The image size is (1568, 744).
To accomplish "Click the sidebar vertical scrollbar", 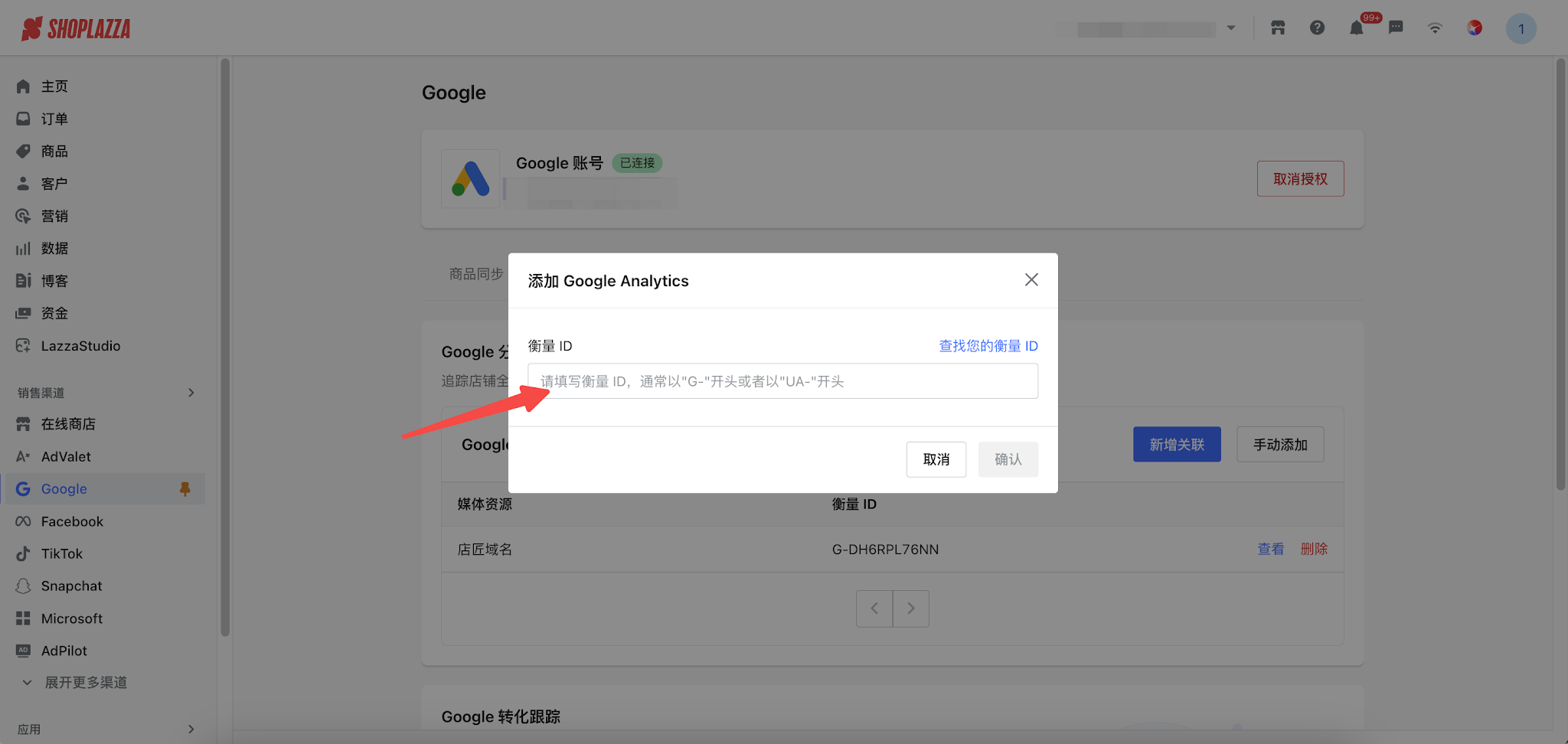I will point(225,347).
